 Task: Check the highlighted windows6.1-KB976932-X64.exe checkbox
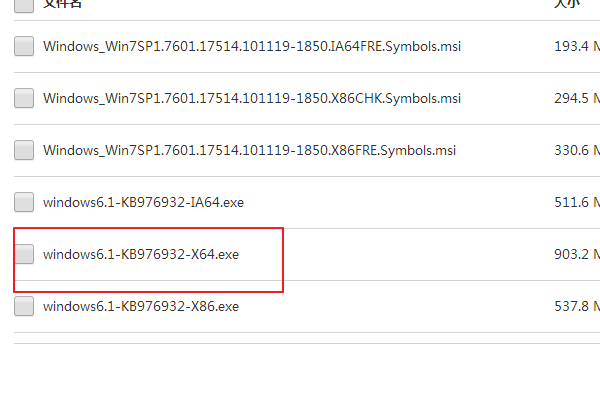(24, 254)
